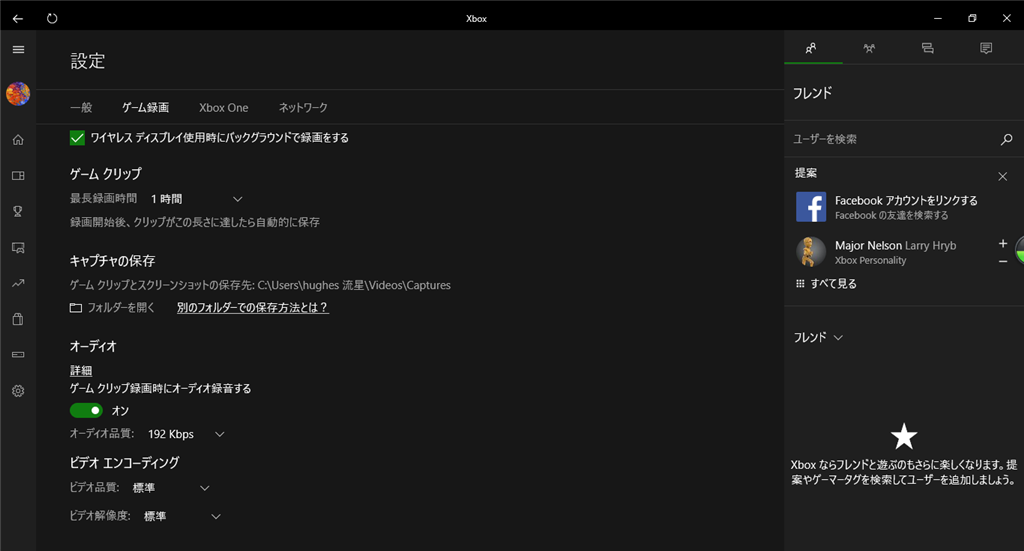Image resolution: width=1024 pixels, height=551 pixels.
Task: Minimize the Xbox window
Action: click(938, 18)
